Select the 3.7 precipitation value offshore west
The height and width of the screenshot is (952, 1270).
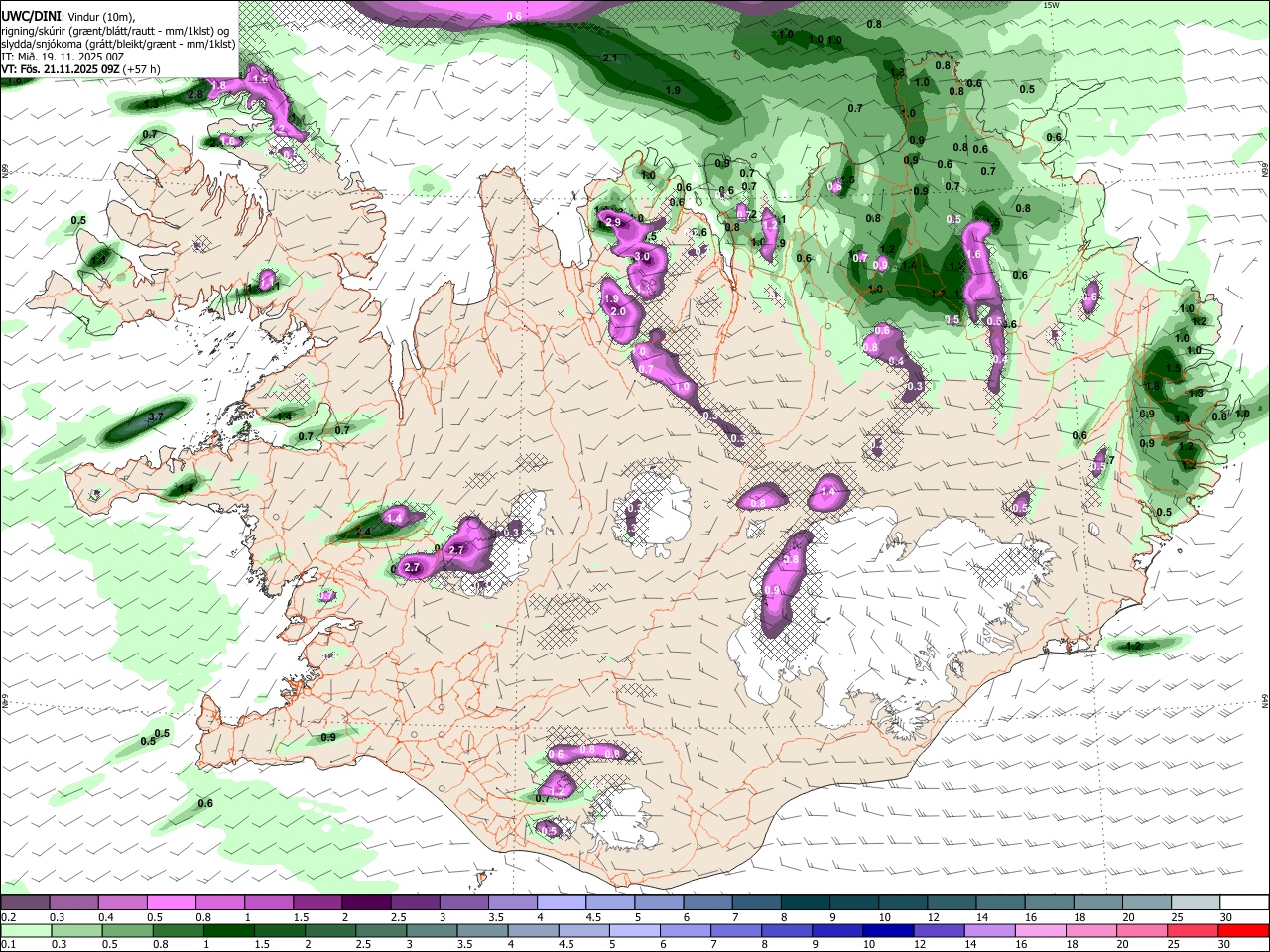point(155,417)
